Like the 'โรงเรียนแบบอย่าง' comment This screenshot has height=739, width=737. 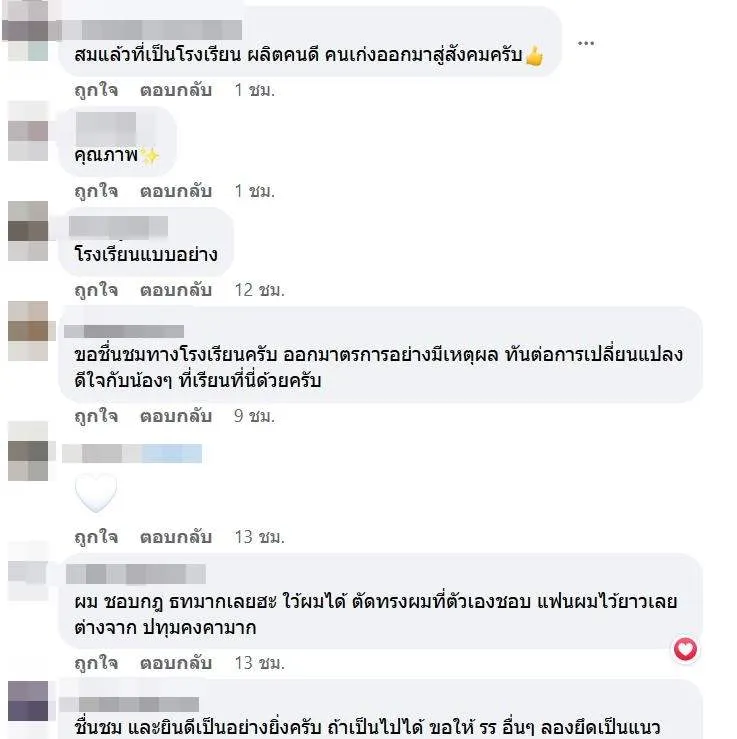(96, 290)
